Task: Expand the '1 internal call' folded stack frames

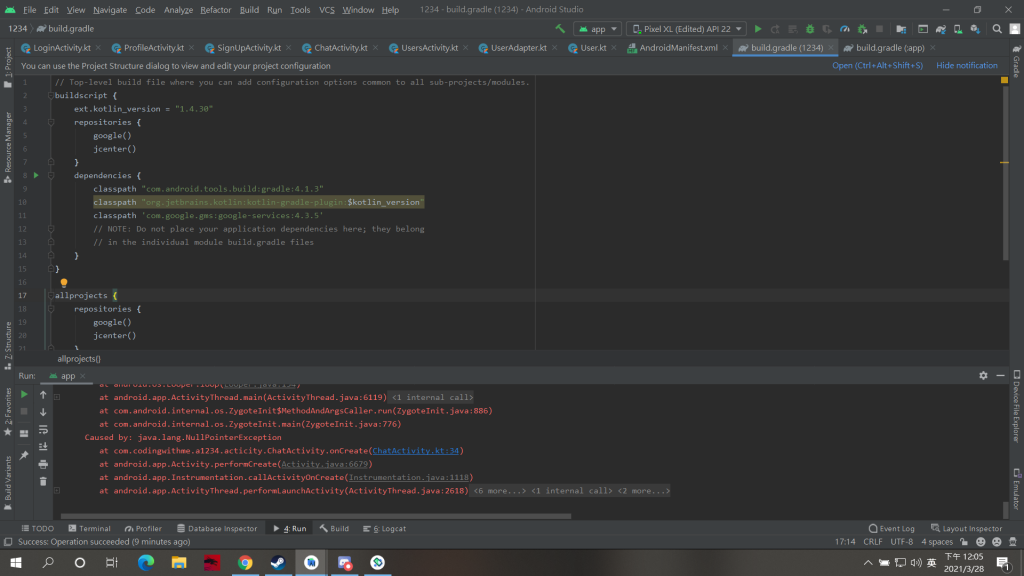Action: pyautogui.click(x=432, y=397)
